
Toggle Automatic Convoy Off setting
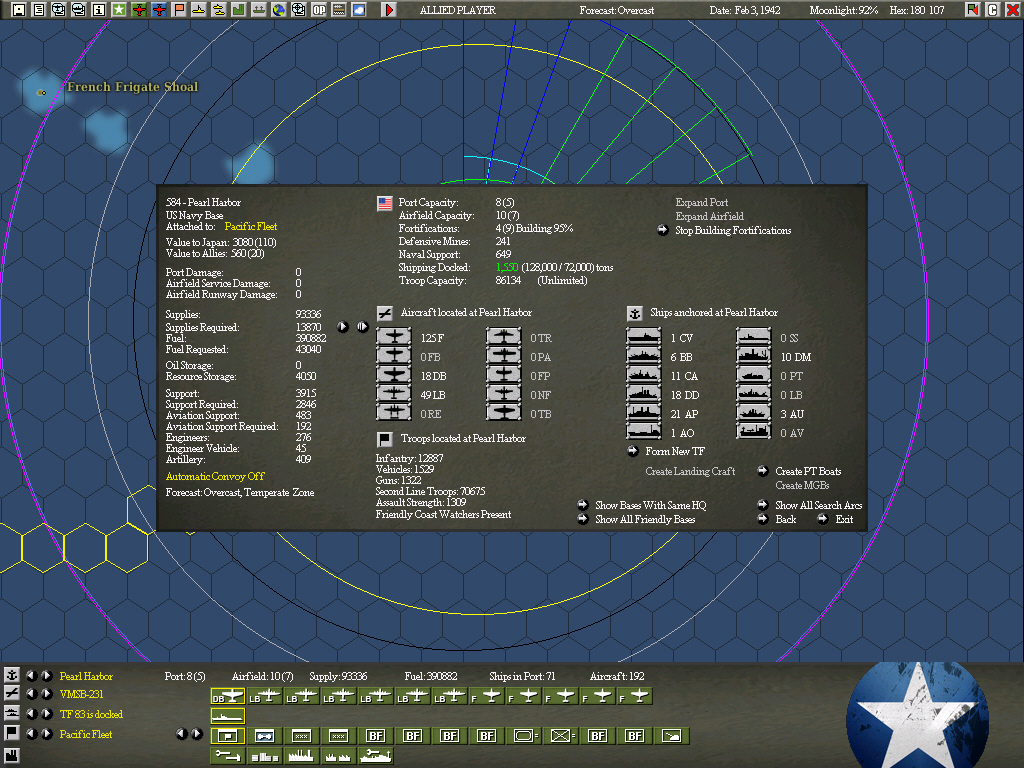point(215,476)
